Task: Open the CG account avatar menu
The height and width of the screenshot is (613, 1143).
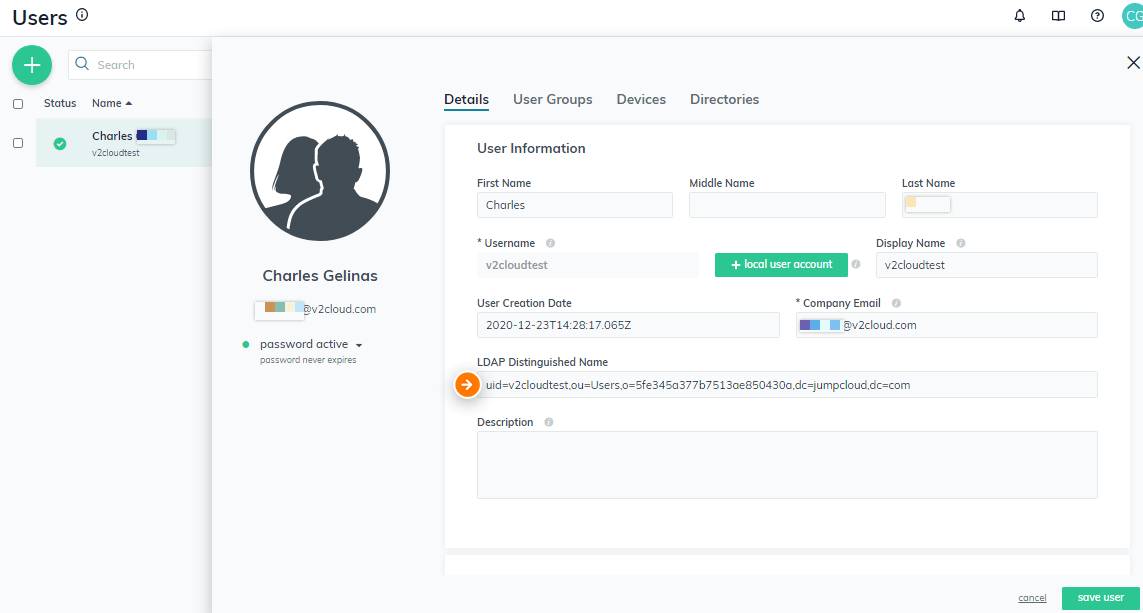Action: point(1133,15)
